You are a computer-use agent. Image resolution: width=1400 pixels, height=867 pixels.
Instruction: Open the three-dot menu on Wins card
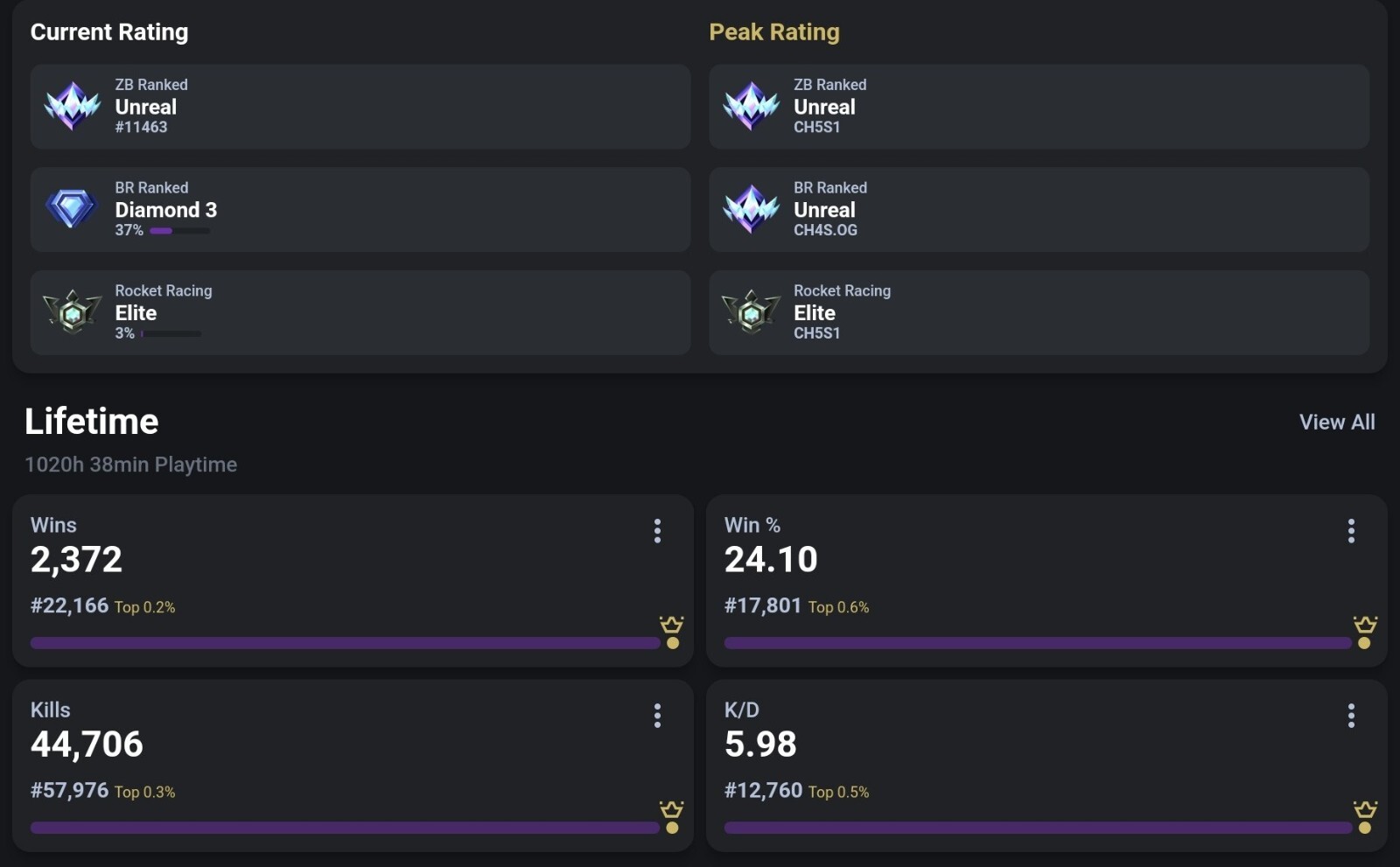click(x=657, y=531)
